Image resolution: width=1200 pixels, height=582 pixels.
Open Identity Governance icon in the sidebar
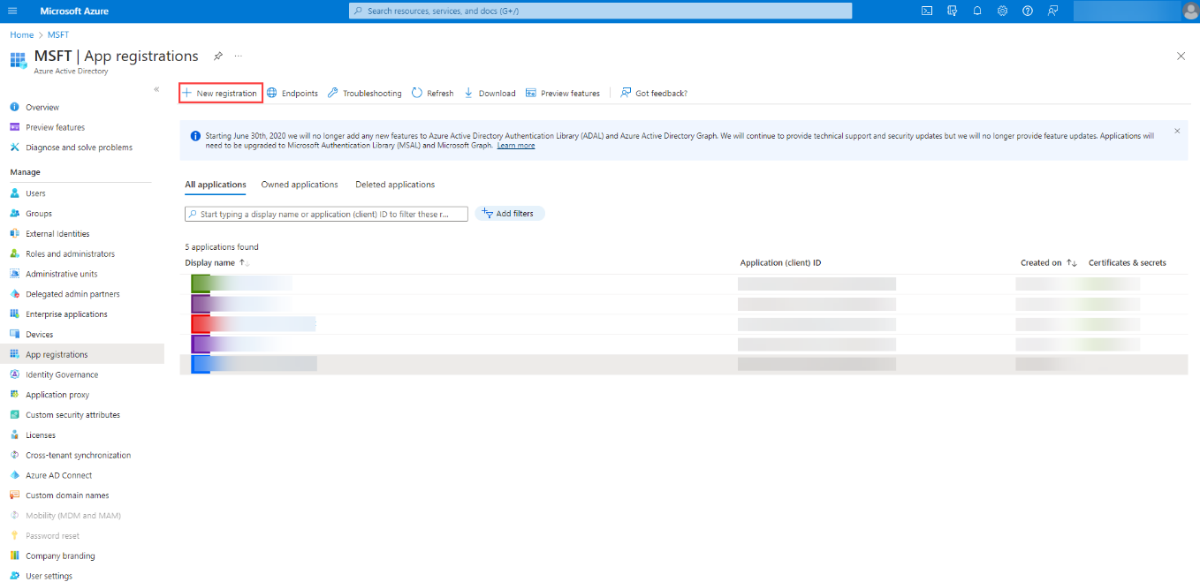coord(15,374)
